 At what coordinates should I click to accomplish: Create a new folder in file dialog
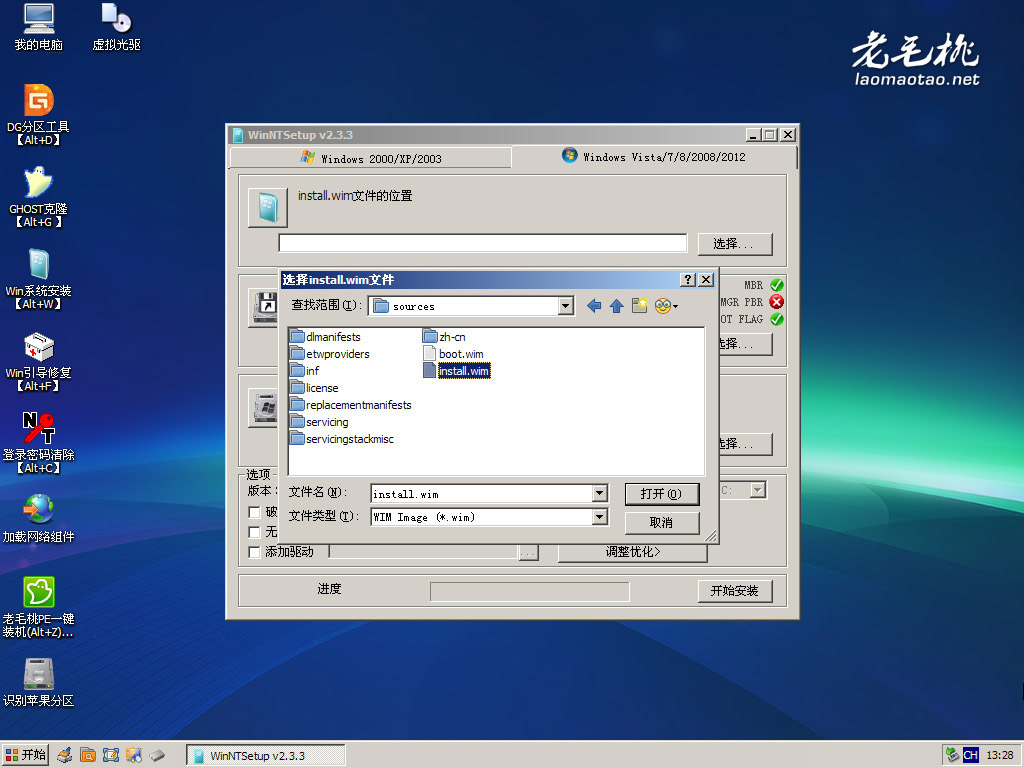click(x=639, y=306)
